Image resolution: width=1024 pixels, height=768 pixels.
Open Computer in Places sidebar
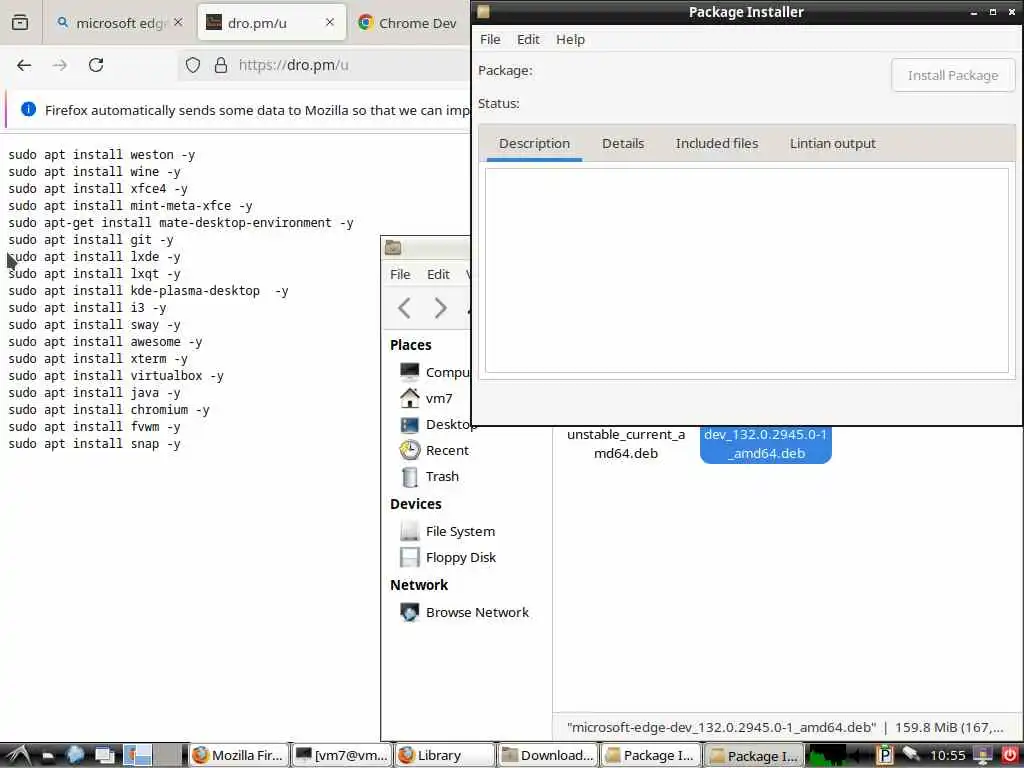[x=434, y=372]
